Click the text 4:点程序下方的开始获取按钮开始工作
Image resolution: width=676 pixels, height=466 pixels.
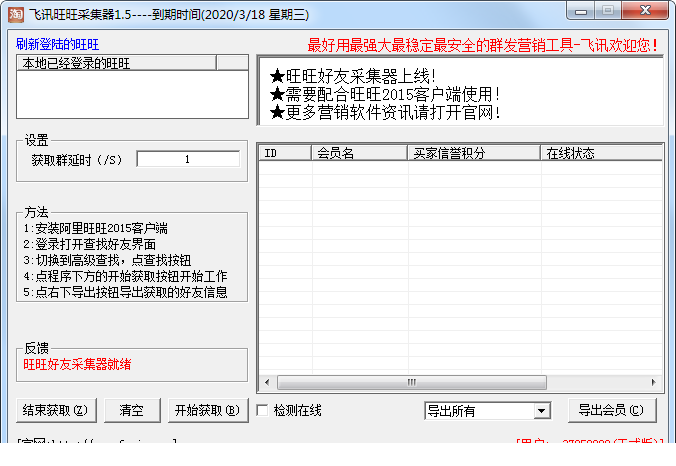[125, 276]
